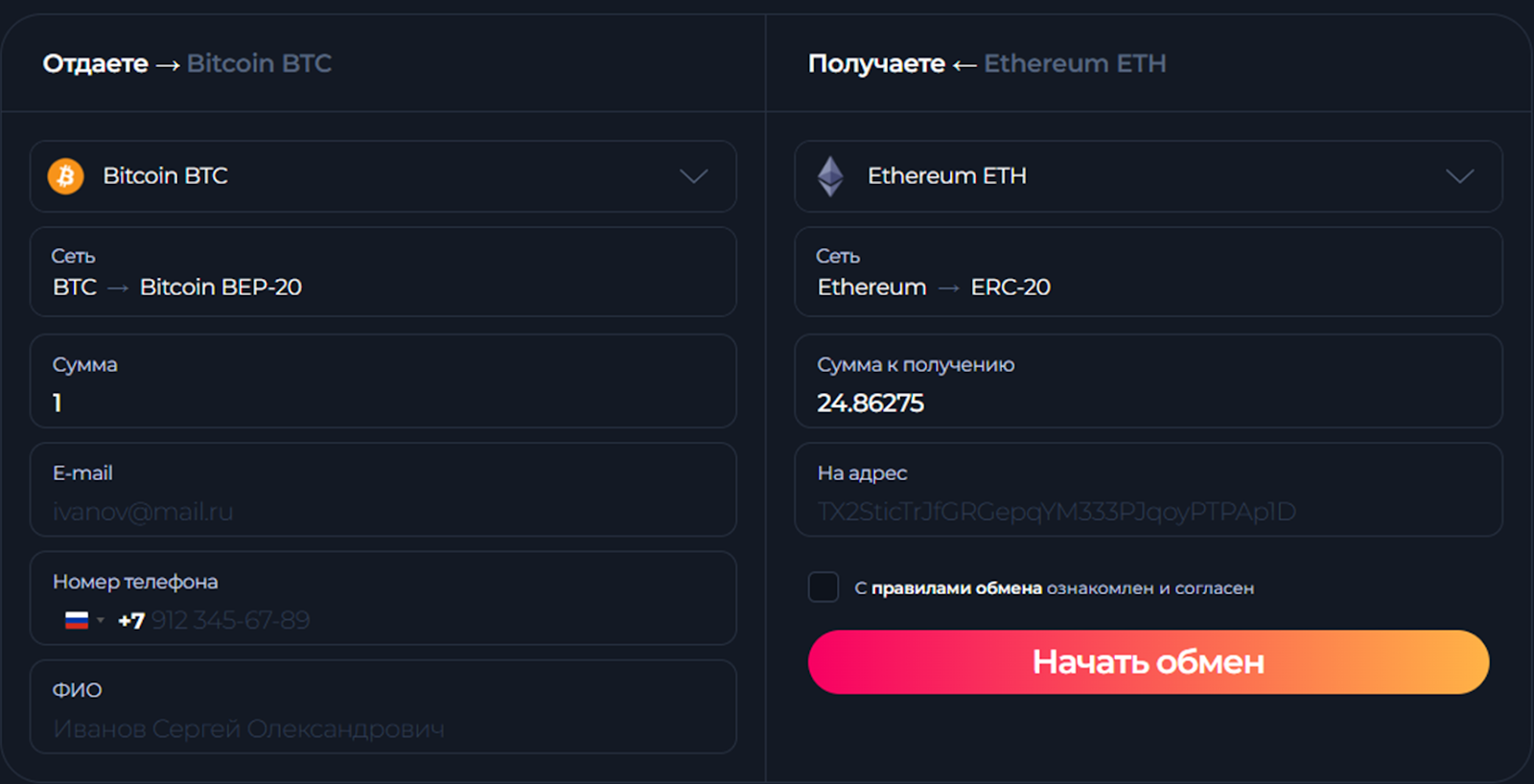1534x784 pixels.
Task: Click the Russian flag country icon
Action: 77,620
